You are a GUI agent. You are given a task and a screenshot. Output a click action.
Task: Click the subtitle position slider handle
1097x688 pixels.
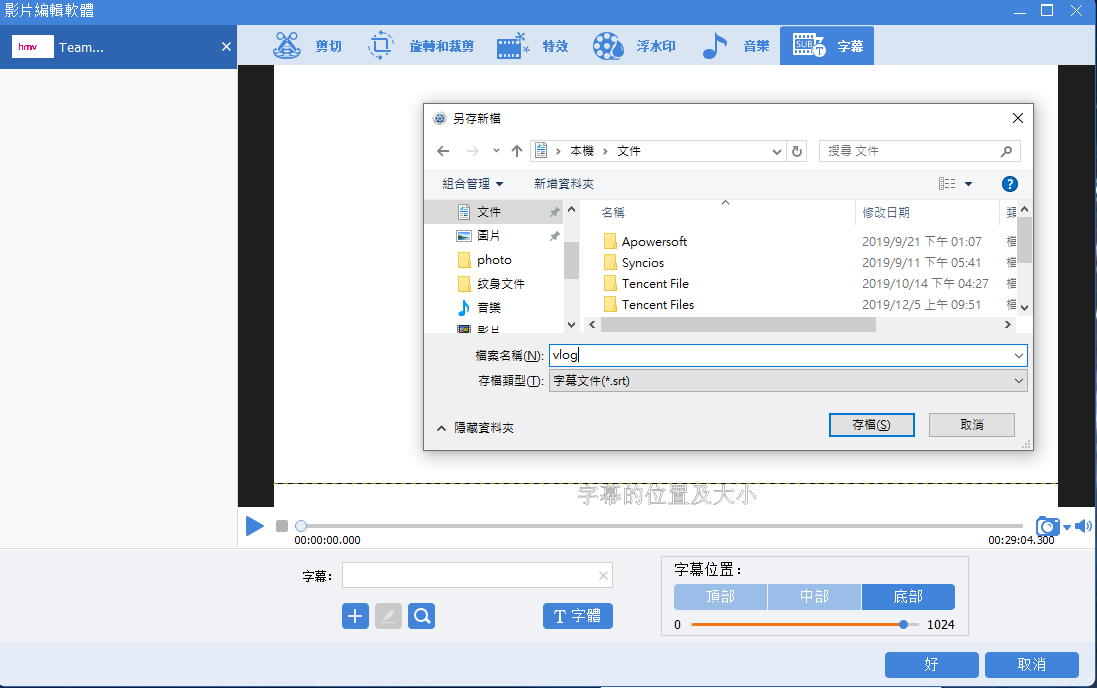point(904,624)
